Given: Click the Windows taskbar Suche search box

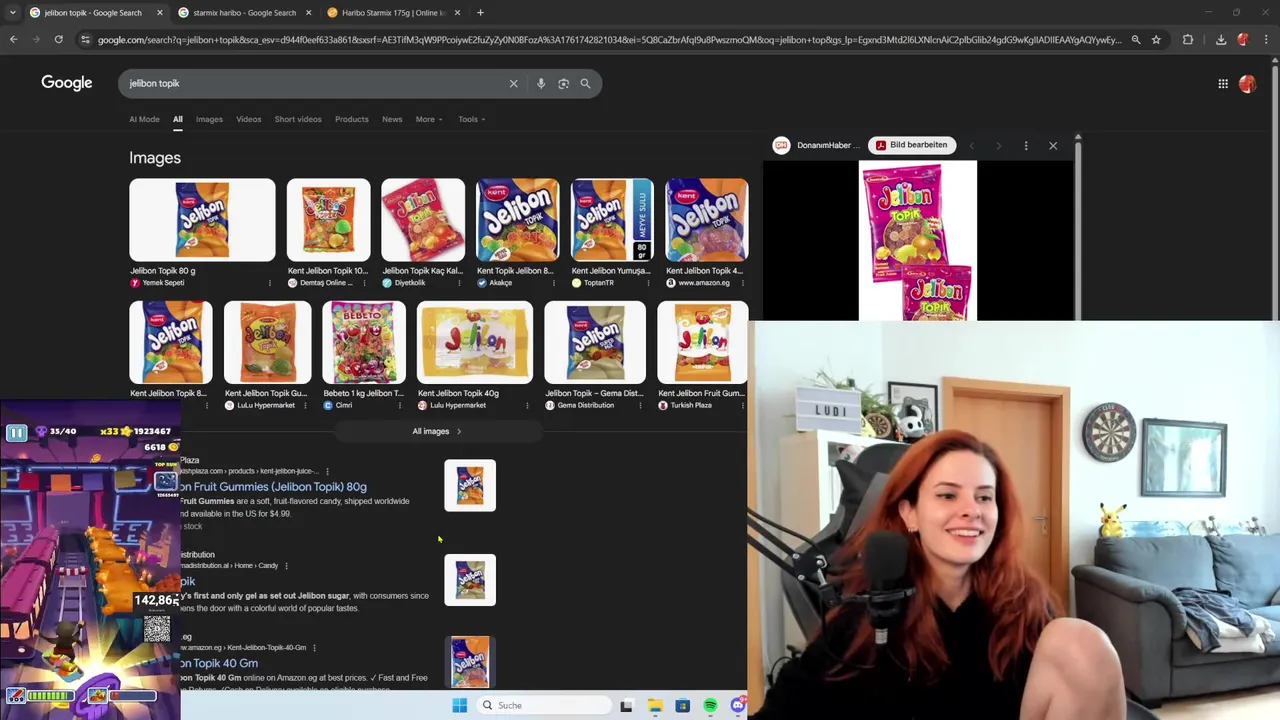Looking at the screenshot, I should (x=543, y=706).
